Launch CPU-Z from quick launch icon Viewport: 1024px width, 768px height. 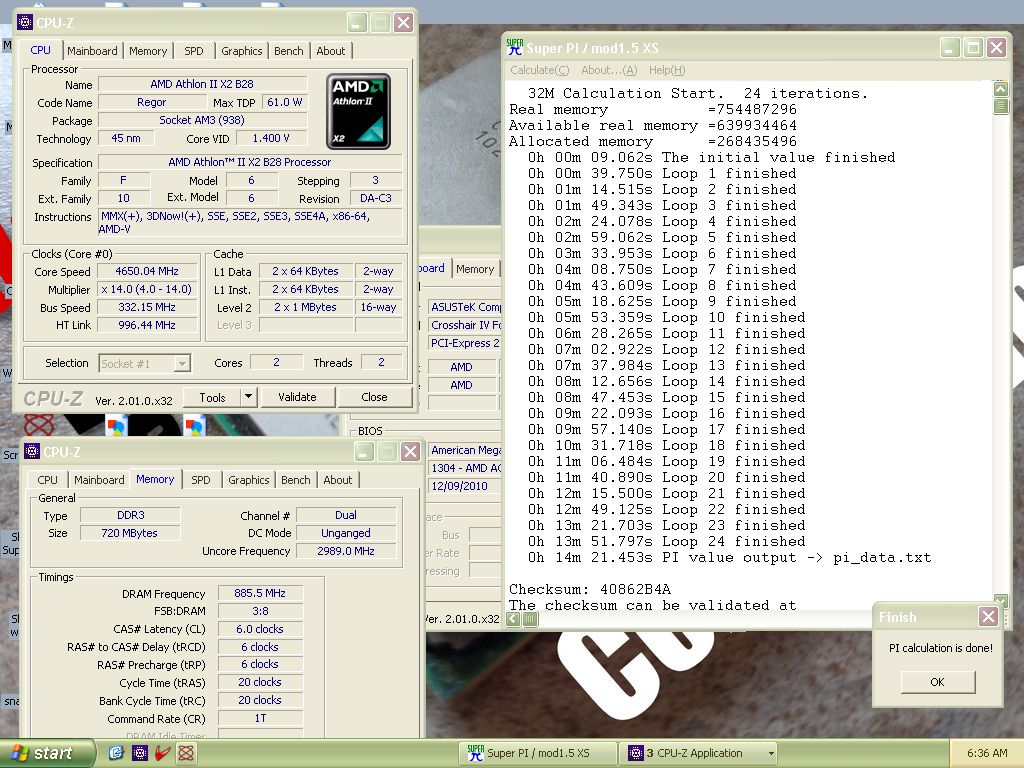tap(140, 753)
